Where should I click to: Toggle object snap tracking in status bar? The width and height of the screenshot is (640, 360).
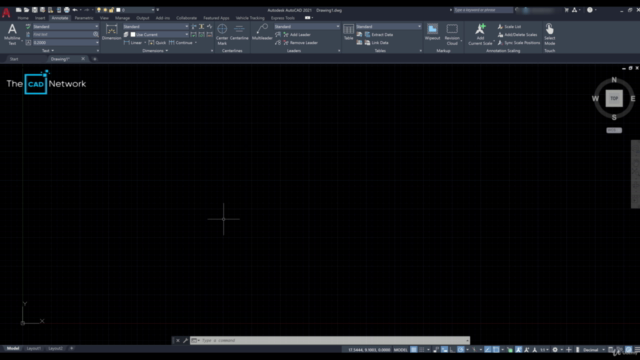[x=487, y=350]
